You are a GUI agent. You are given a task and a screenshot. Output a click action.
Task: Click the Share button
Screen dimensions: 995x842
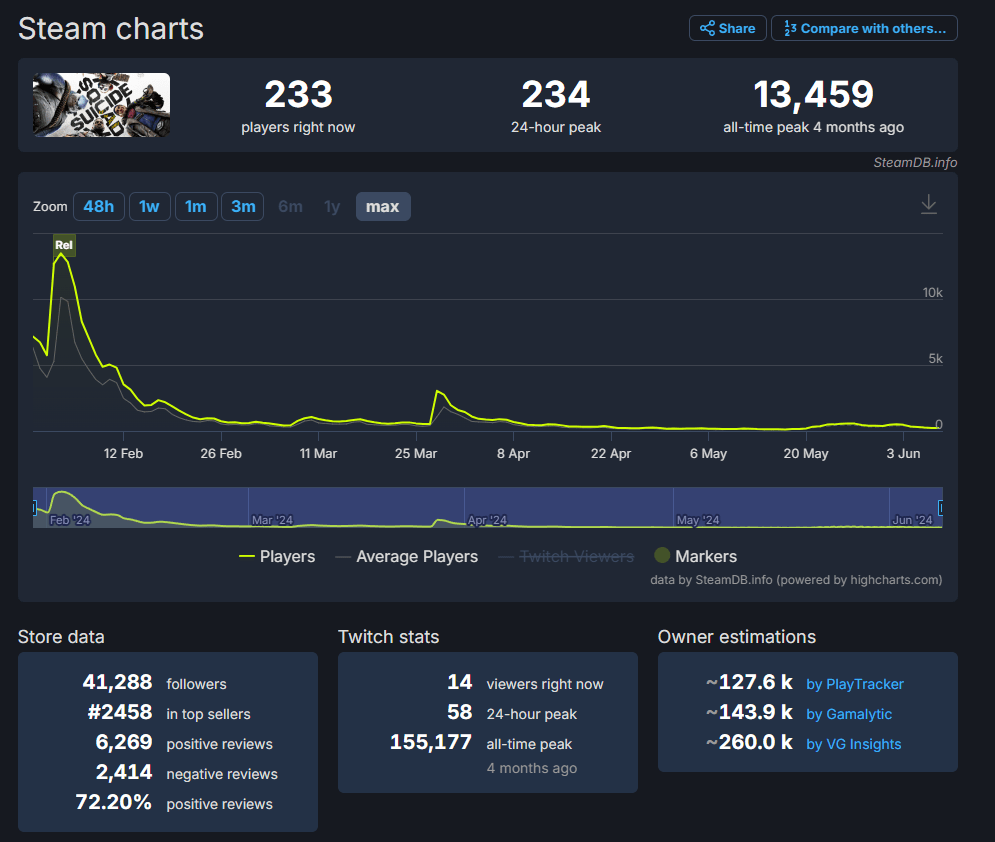727,29
